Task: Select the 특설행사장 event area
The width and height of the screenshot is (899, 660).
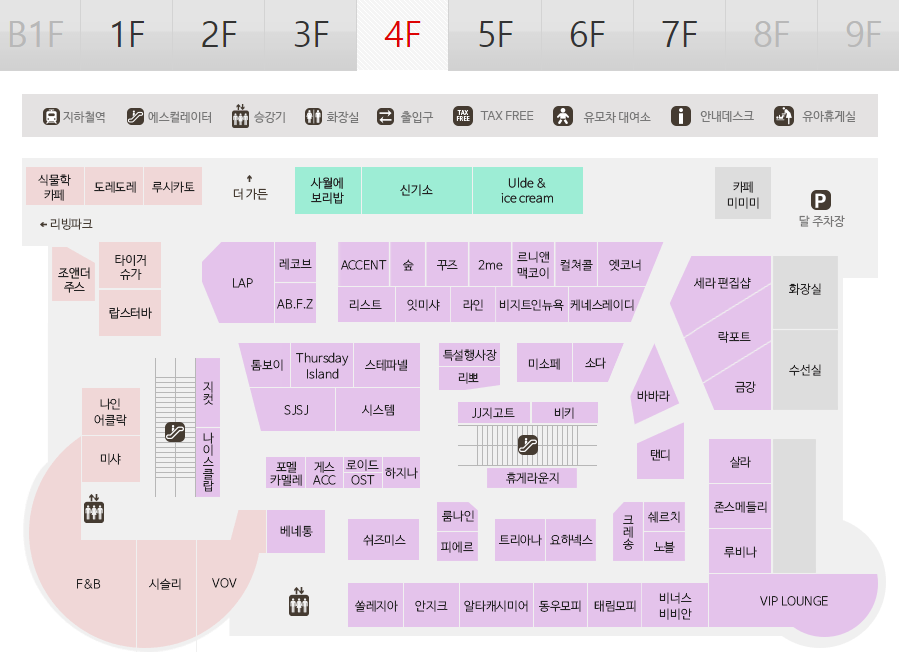Action: click(x=470, y=354)
